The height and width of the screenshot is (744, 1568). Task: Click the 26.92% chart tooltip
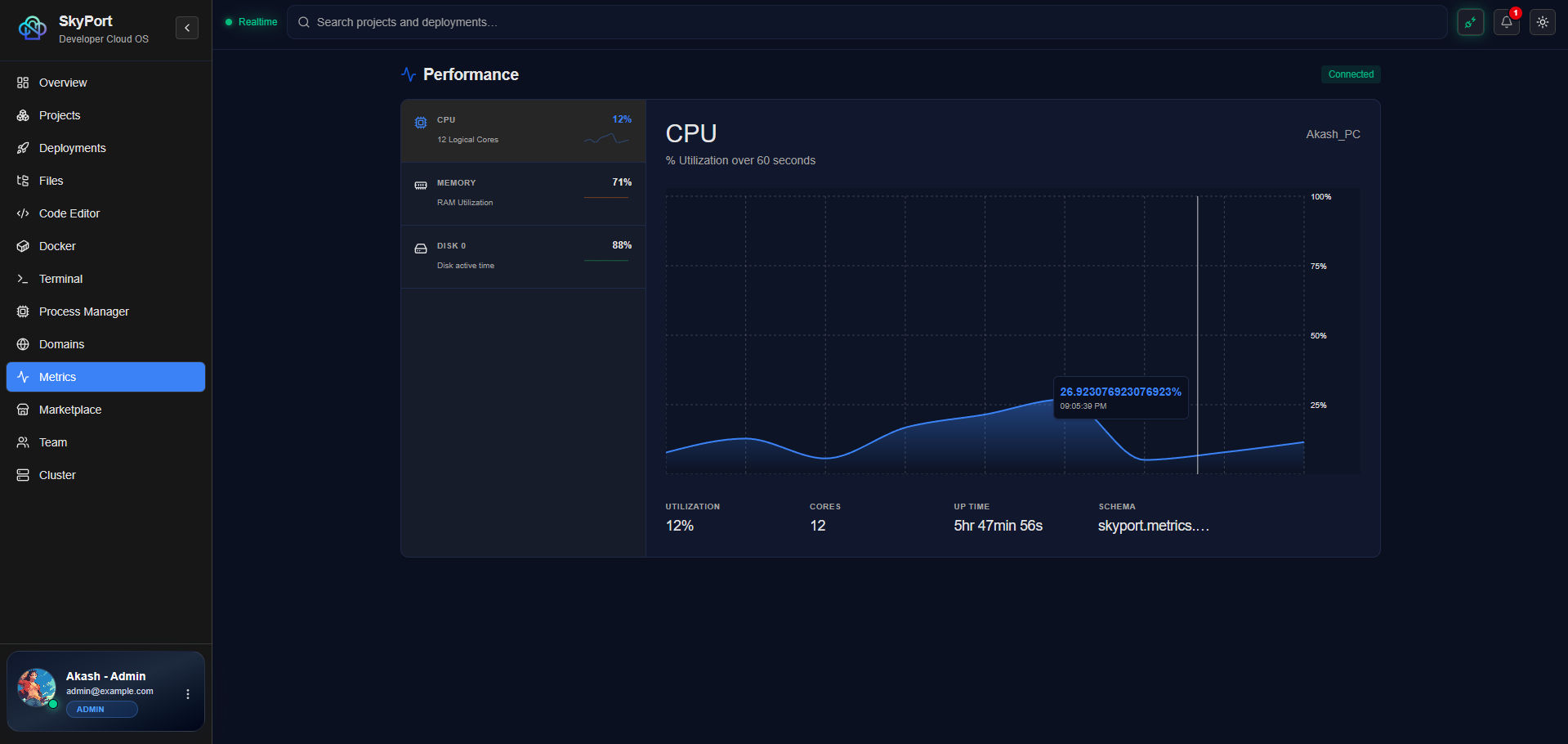[1120, 397]
